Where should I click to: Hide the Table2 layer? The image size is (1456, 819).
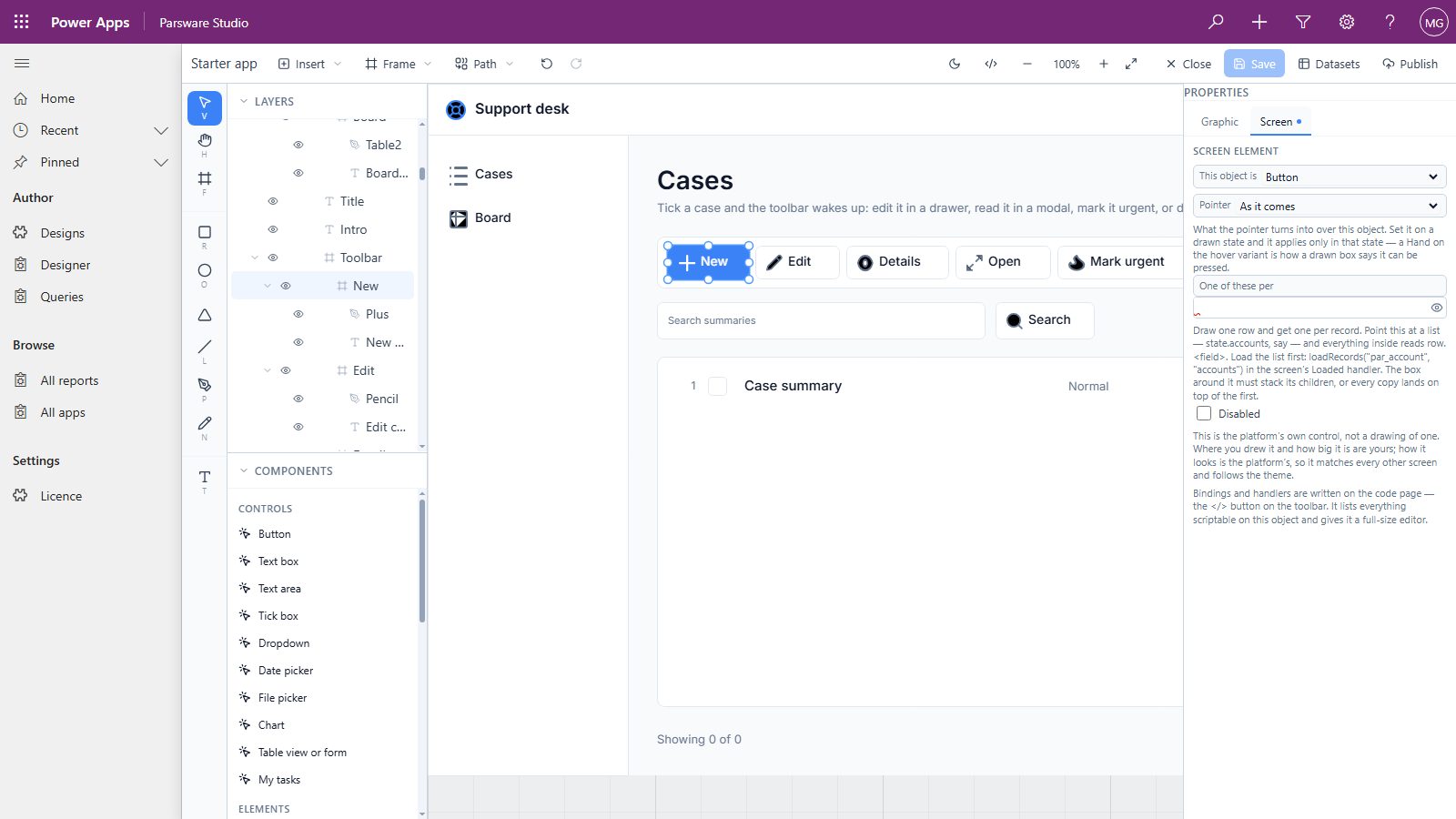tap(298, 145)
